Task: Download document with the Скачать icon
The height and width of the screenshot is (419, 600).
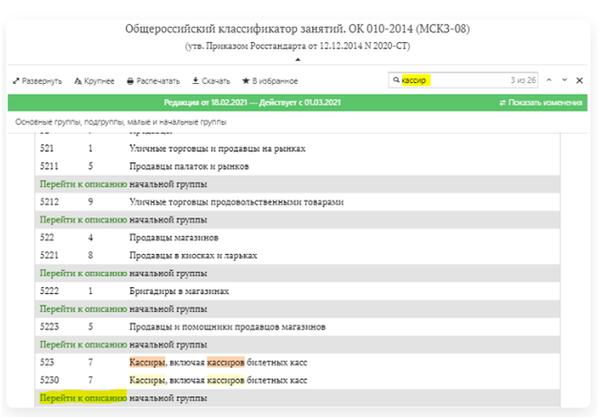Action: [193, 80]
